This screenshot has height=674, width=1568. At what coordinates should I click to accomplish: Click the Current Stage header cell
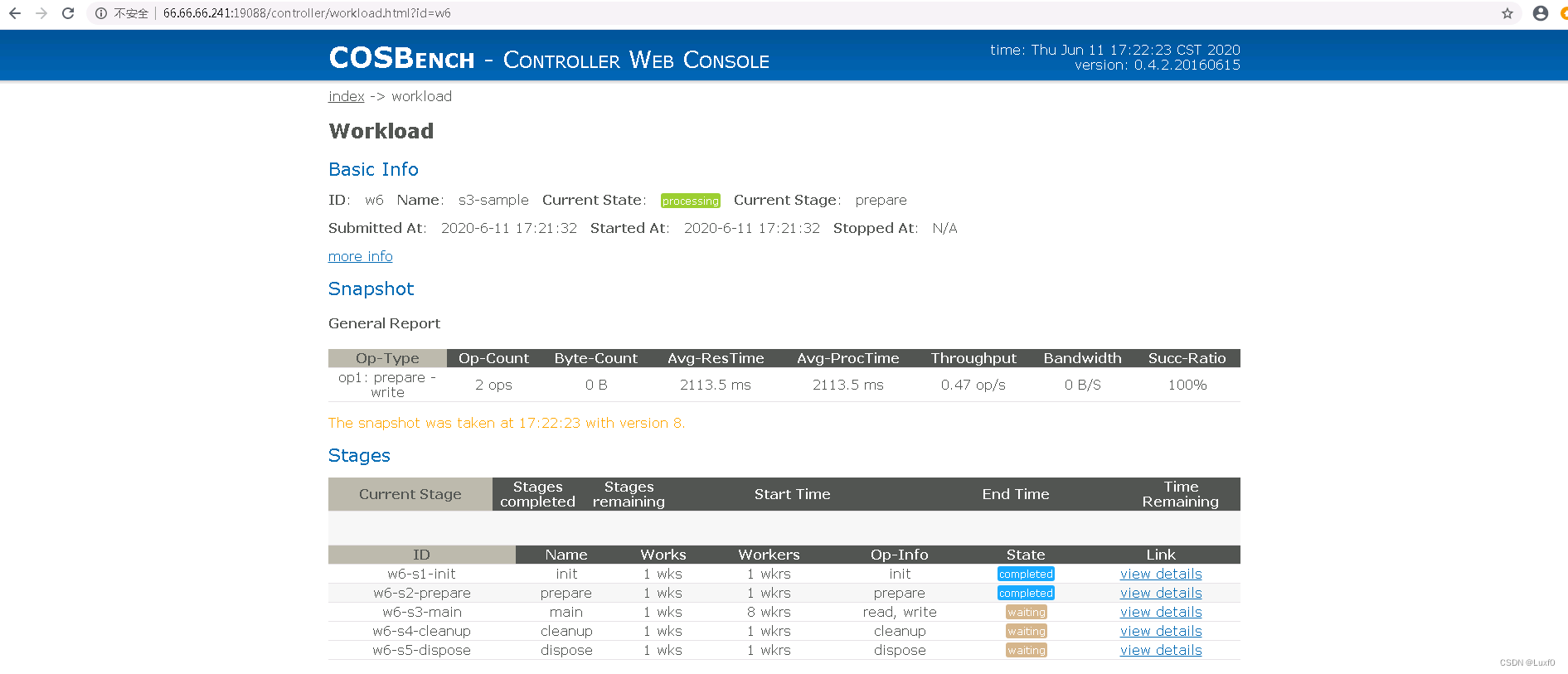410,494
